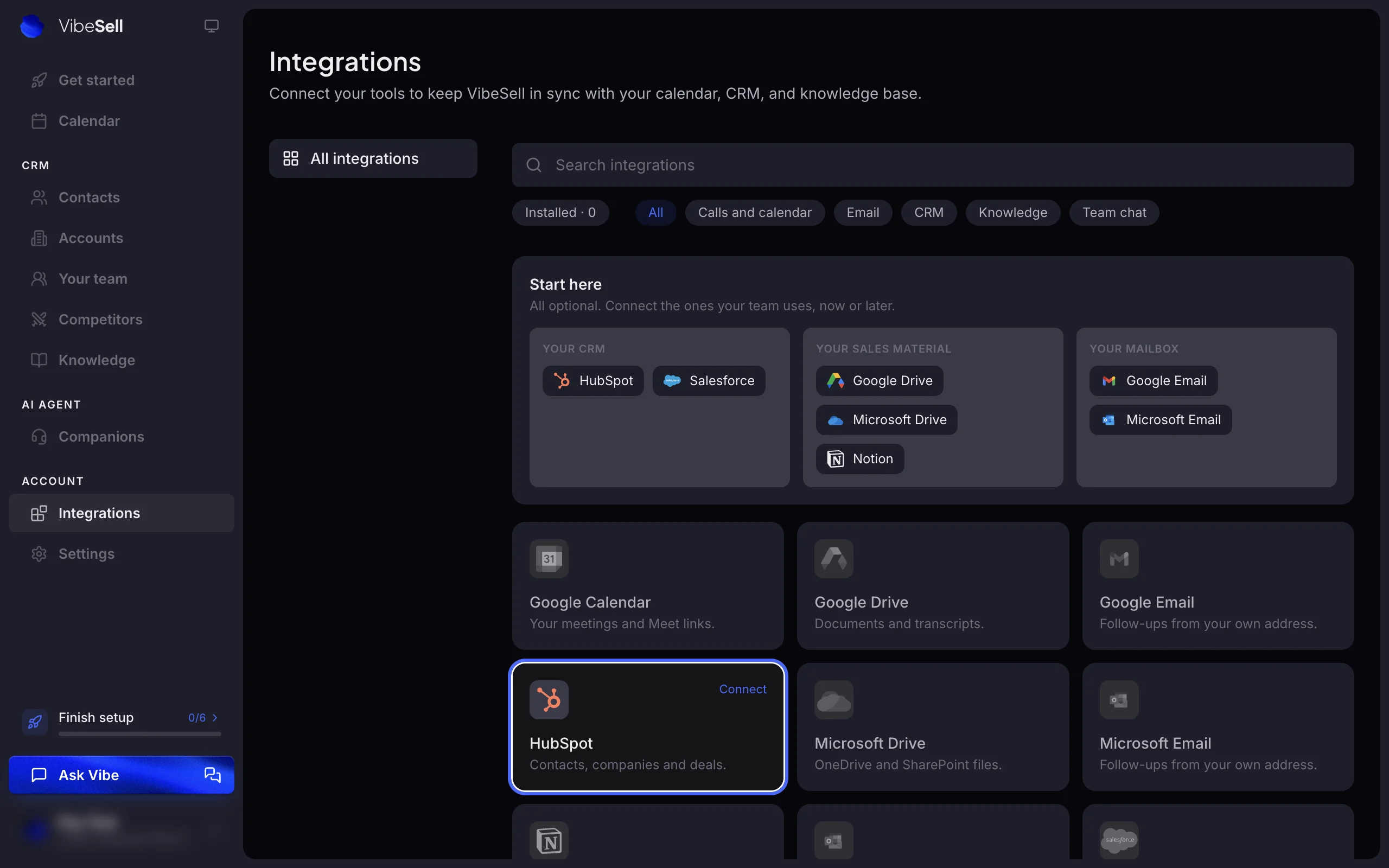Click 'Contacts, companies and deals.' text
Viewport: 1389px width, 868px height.
627,765
